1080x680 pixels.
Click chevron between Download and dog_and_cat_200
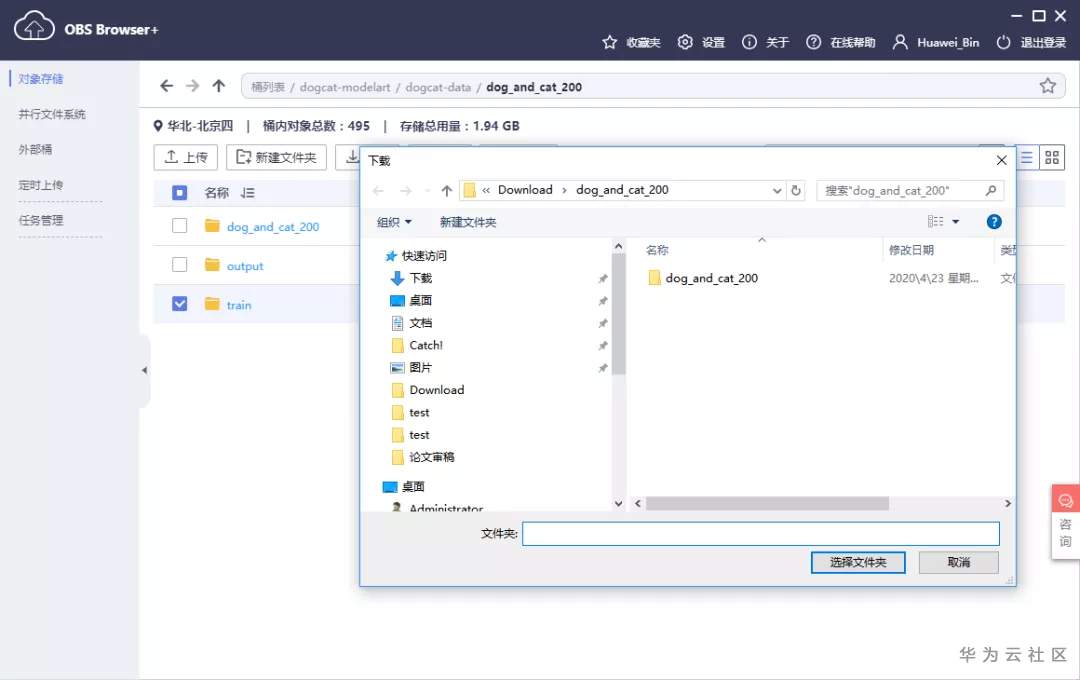pos(564,190)
